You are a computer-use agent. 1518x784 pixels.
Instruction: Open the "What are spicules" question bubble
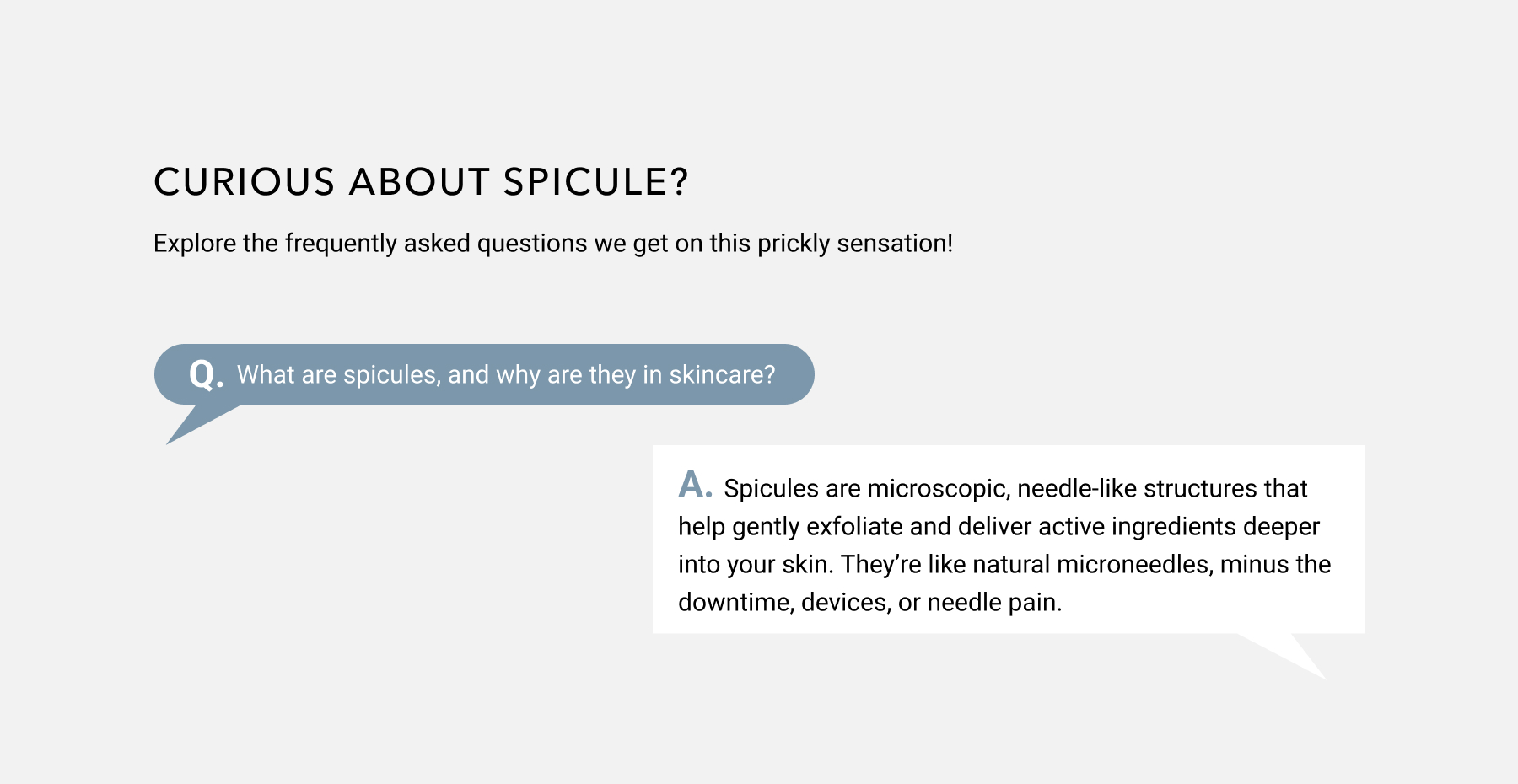484,374
